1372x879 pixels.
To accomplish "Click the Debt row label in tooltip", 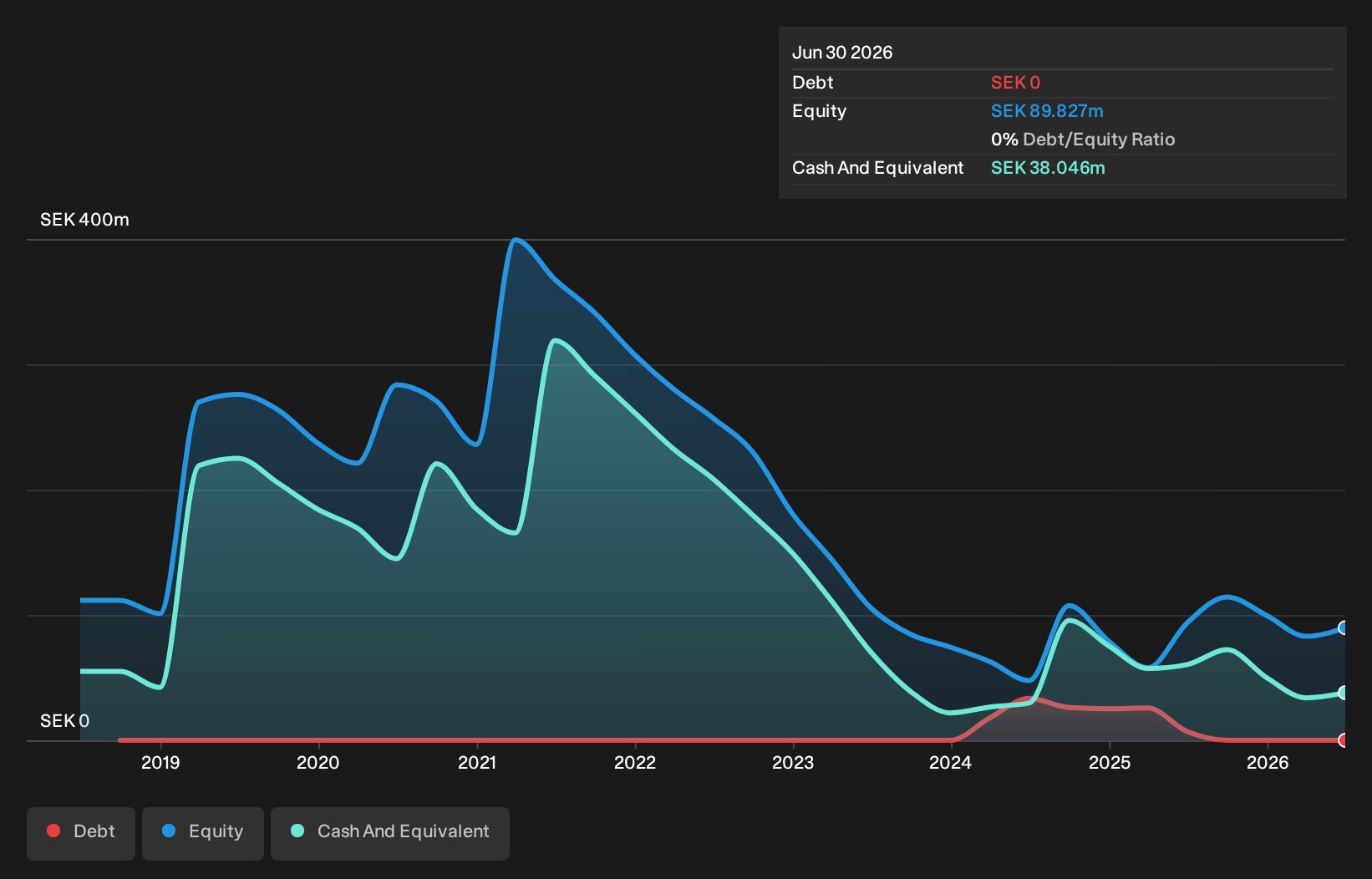I will (813, 83).
